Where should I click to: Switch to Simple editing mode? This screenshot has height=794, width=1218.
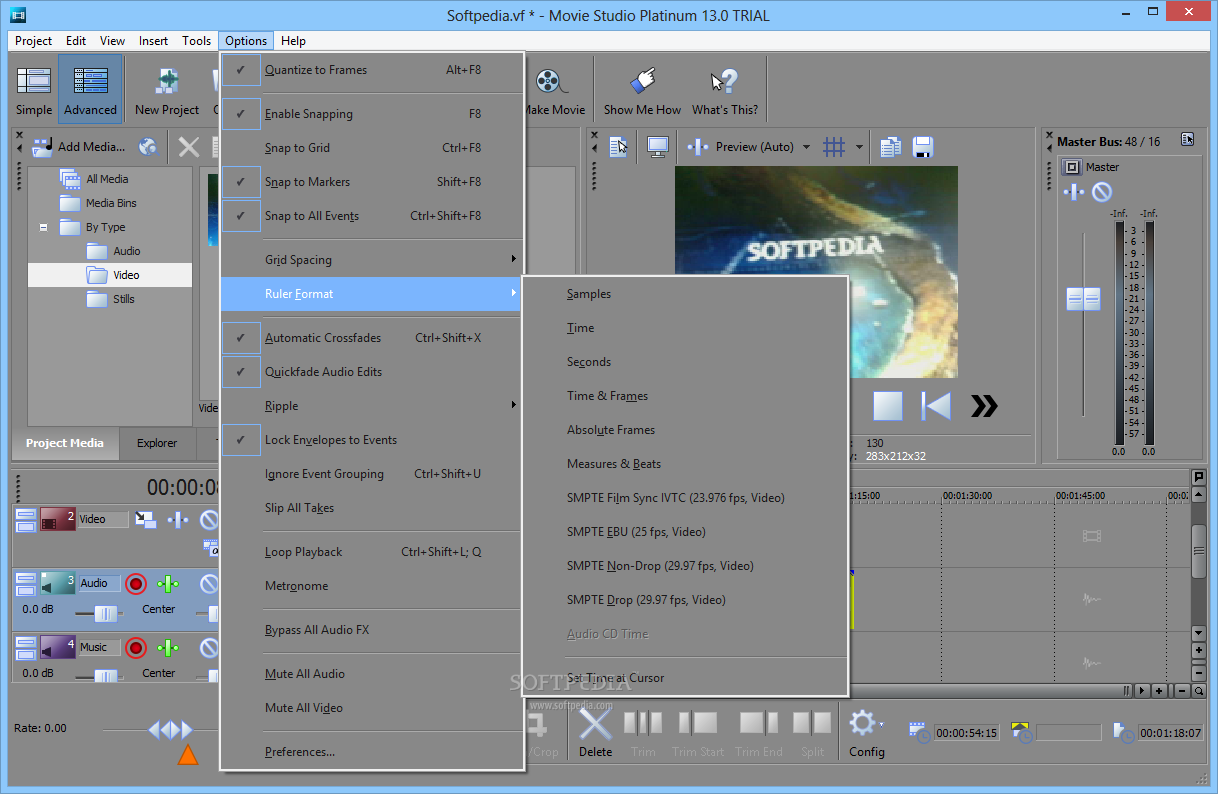pos(33,91)
